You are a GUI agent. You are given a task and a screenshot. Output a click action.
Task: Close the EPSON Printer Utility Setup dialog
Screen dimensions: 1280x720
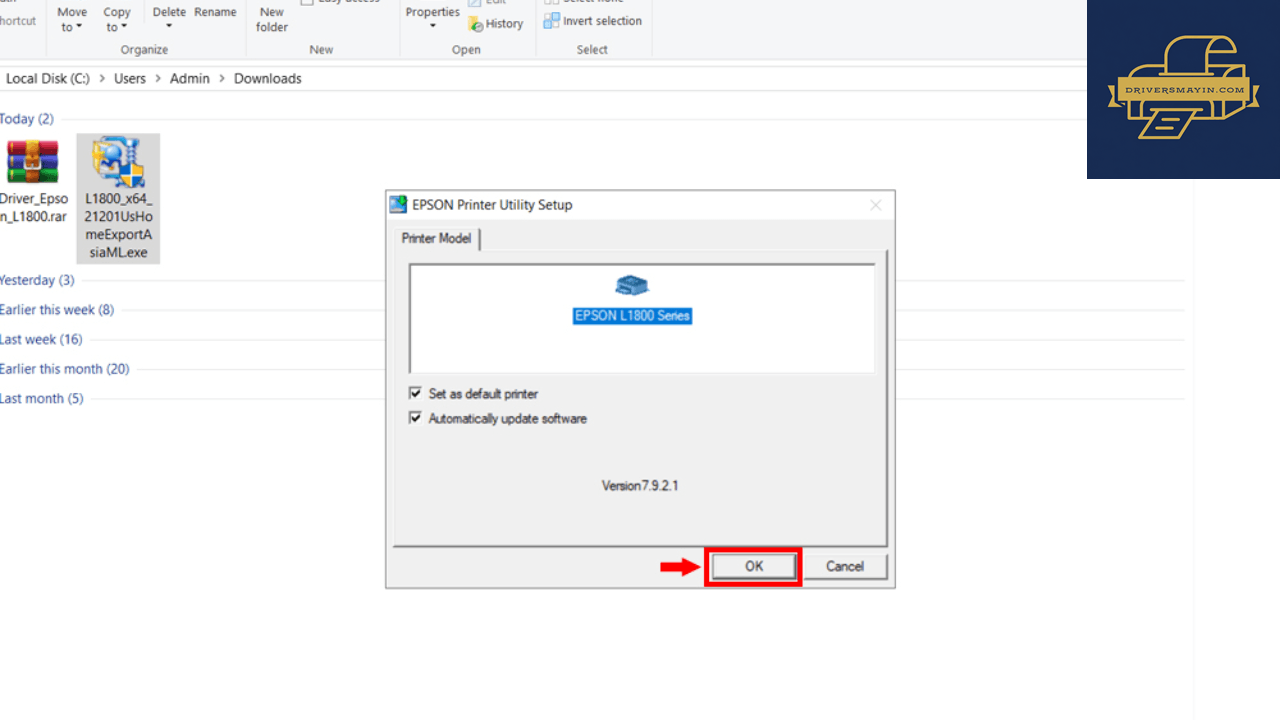(x=876, y=205)
